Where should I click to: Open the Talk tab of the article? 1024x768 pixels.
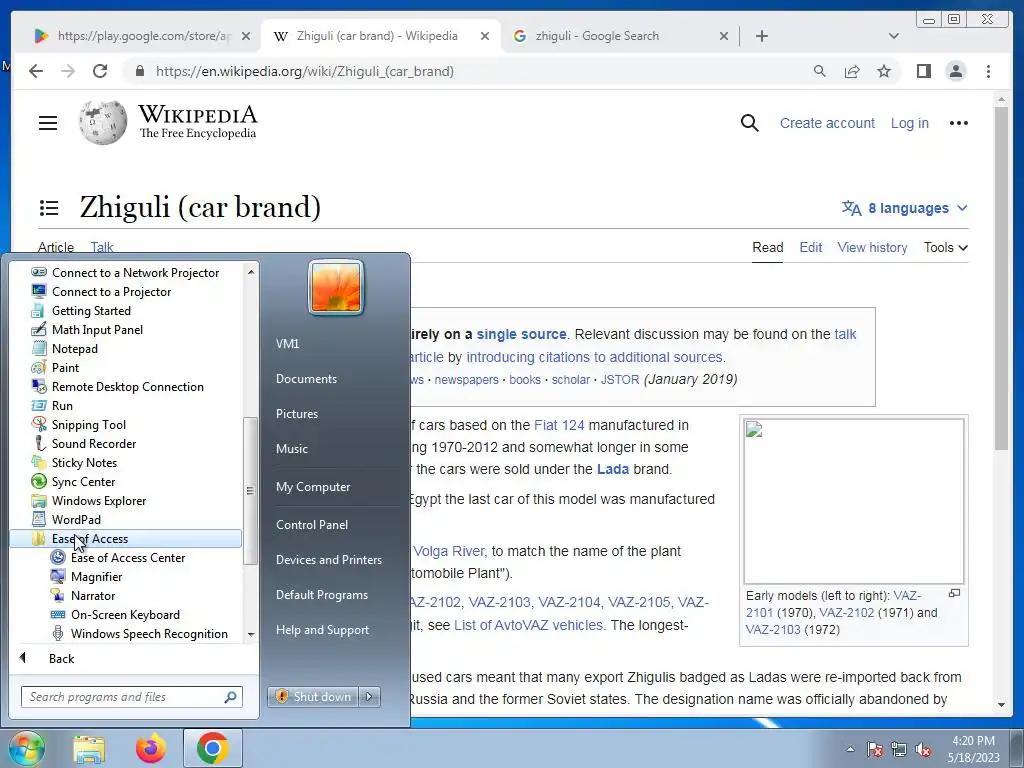click(102, 248)
